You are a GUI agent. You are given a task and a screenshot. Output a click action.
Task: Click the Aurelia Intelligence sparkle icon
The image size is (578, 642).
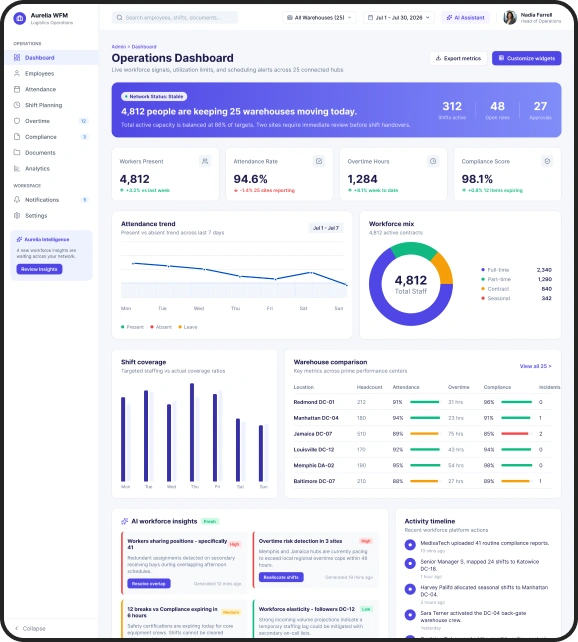point(19,240)
